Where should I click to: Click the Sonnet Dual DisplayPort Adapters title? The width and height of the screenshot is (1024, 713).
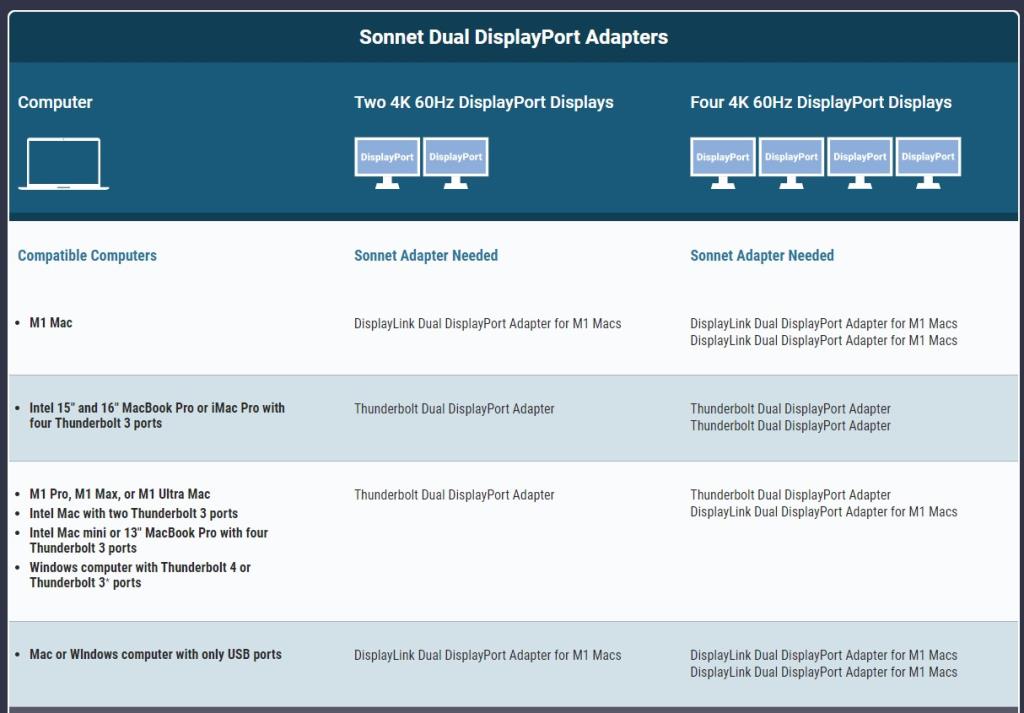point(513,37)
